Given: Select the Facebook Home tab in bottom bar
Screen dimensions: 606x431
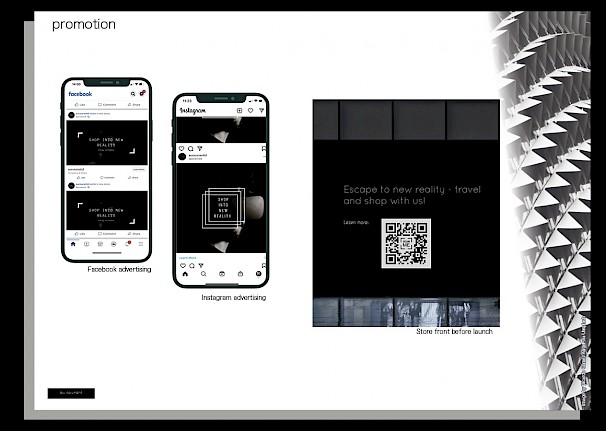Looking at the screenshot, I should [x=72, y=243].
